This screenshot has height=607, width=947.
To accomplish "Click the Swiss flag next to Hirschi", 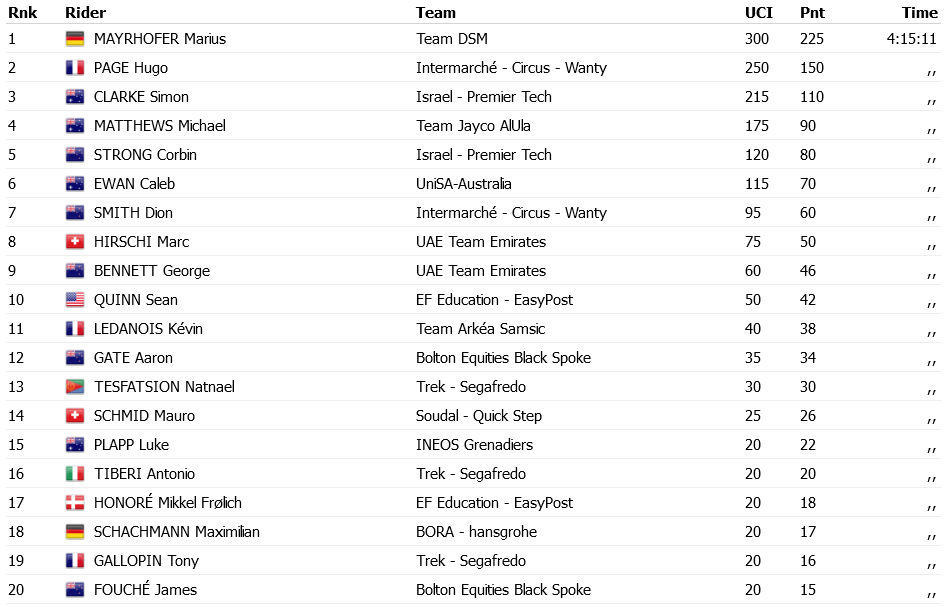I will pyautogui.click(x=74, y=242).
